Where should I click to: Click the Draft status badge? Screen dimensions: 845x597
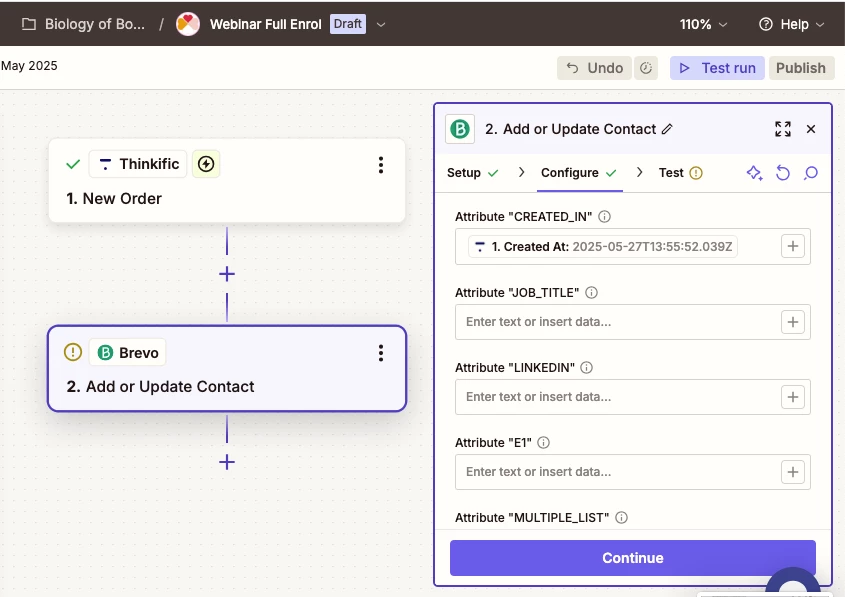[x=348, y=24]
